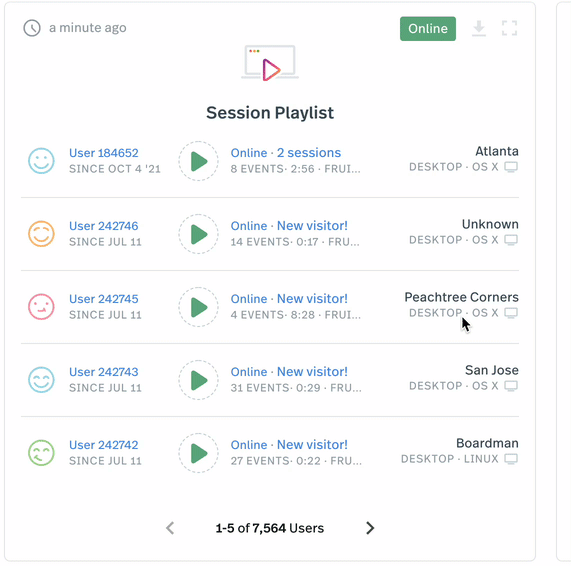Go to previous page of users
571x566 pixels.
170,528
